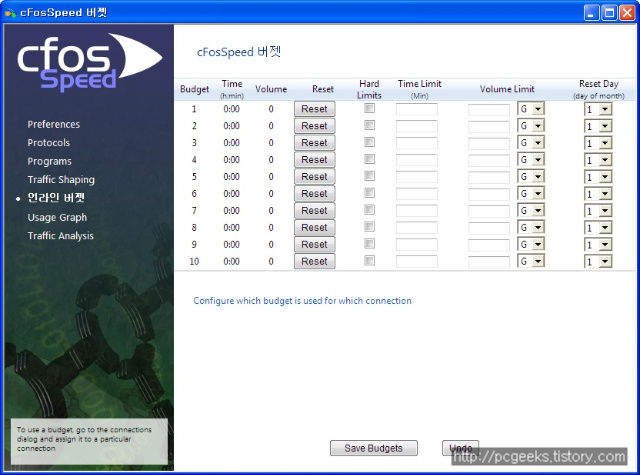Open Reset Day dropdown for budget 2
Screen dimensions: 640x475
[x=598, y=127]
